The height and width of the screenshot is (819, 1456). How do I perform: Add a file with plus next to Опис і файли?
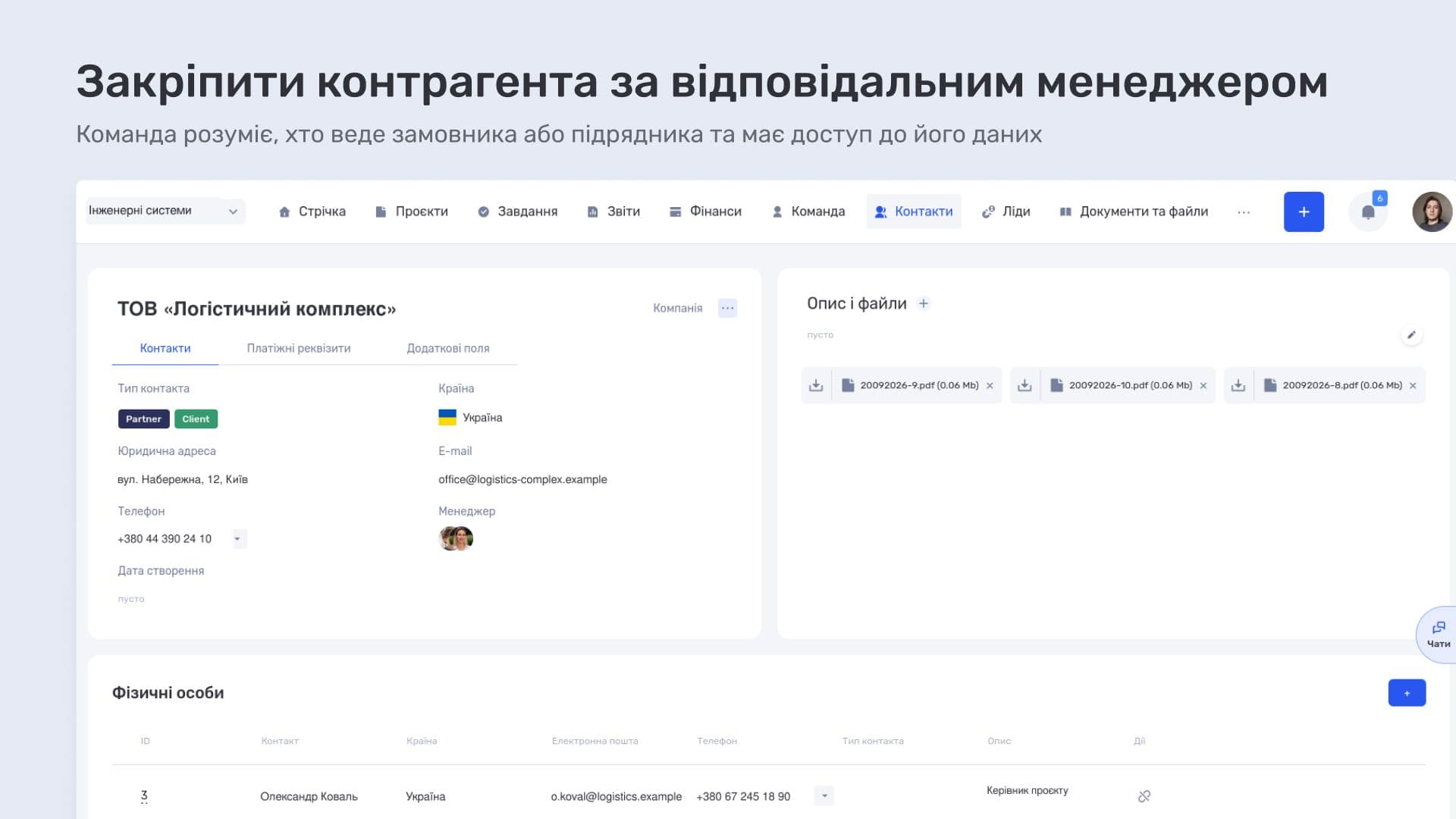(x=924, y=303)
